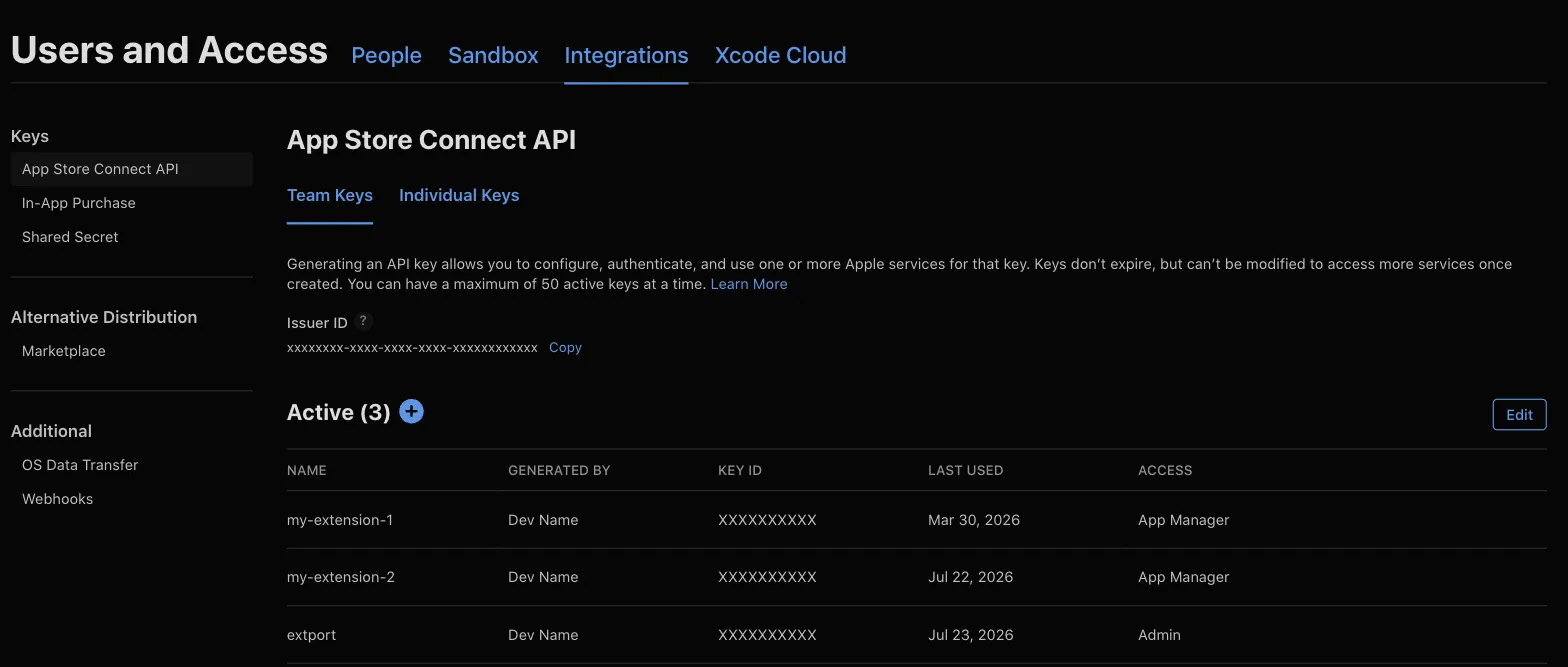Open the Marketplace sidebar item
This screenshot has height=667, width=1568.
tap(64, 351)
